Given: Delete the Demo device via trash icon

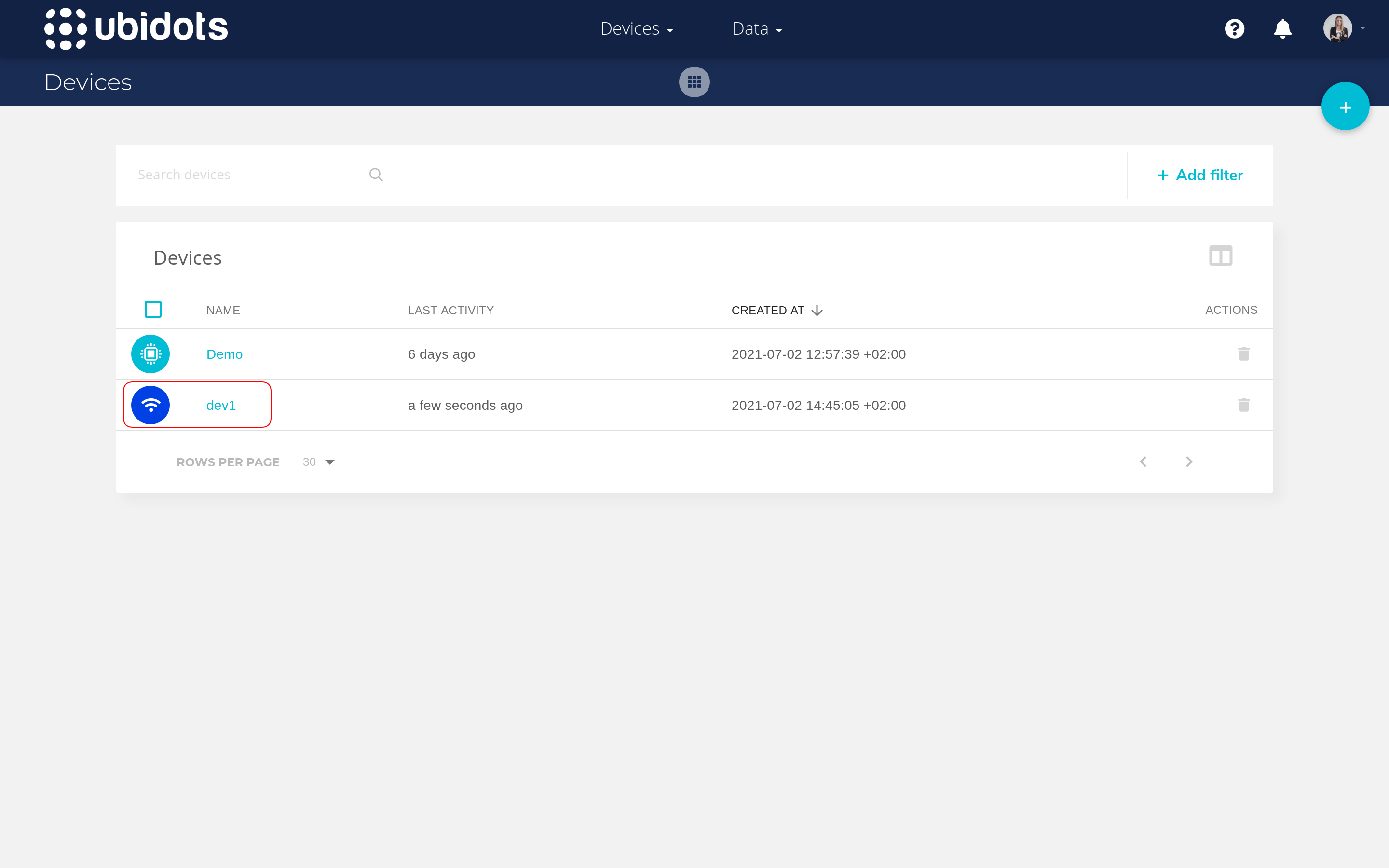Looking at the screenshot, I should pyautogui.click(x=1243, y=354).
